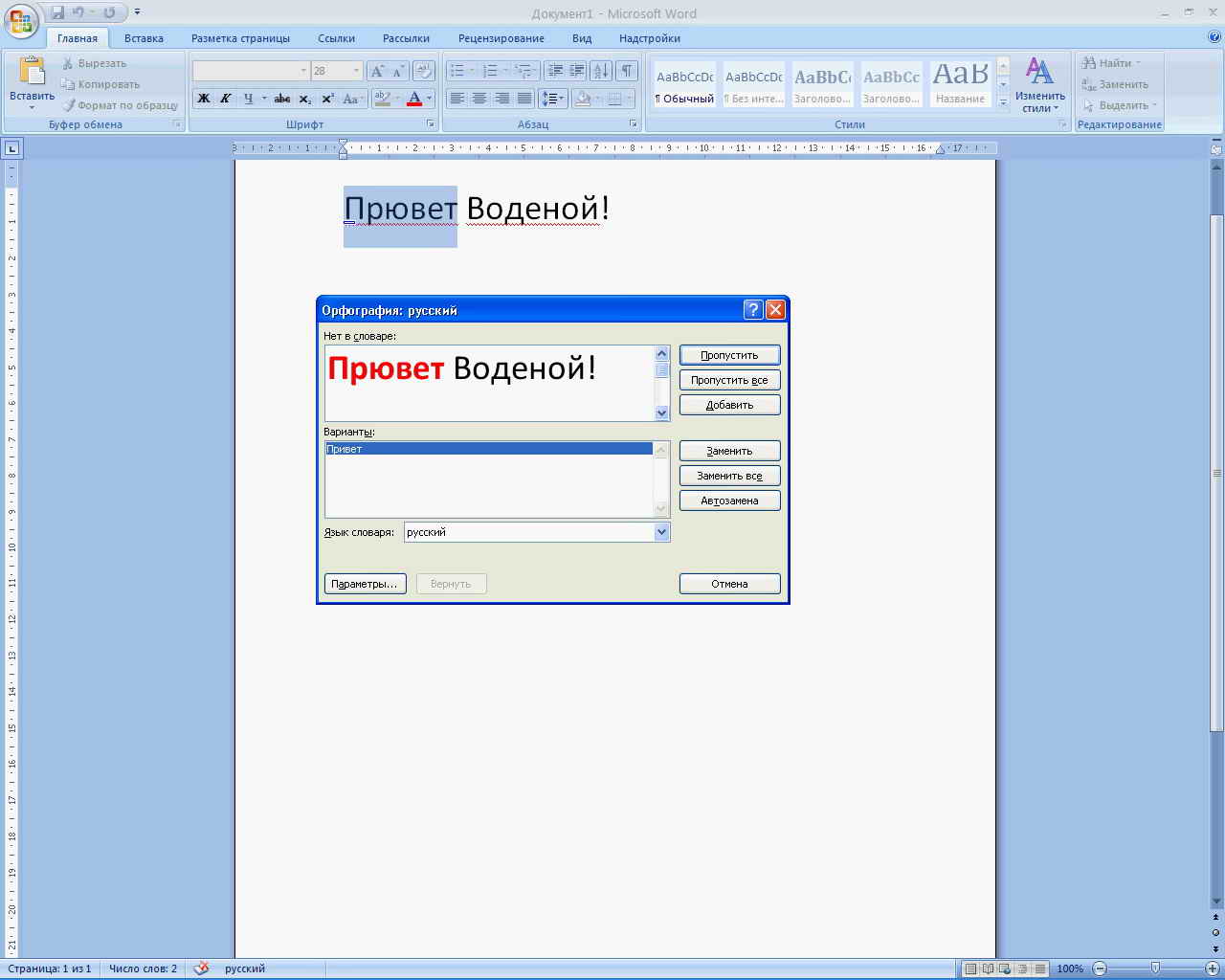Expand the font size dropdown showing 28
Image resolution: width=1225 pixels, height=980 pixels.
pos(356,71)
